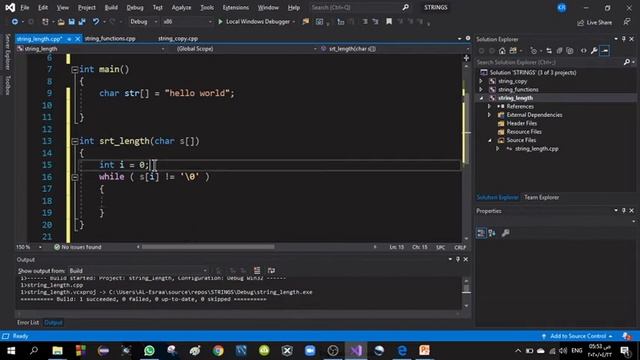The image size is (640, 360).
Task: Open the Extensions menu
Action: click(236, 7)
